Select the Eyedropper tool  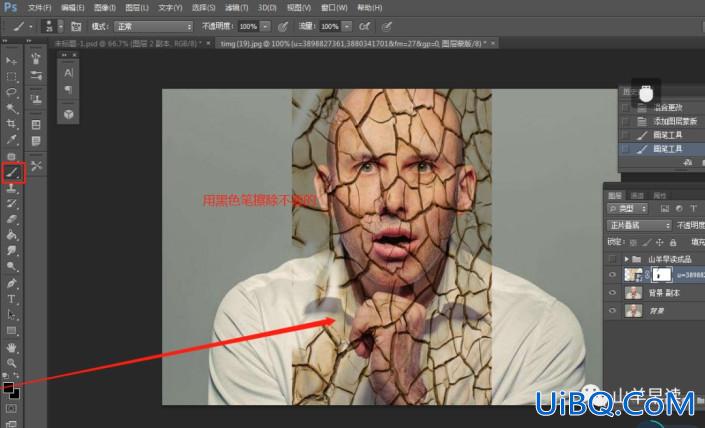click(11, 140)
